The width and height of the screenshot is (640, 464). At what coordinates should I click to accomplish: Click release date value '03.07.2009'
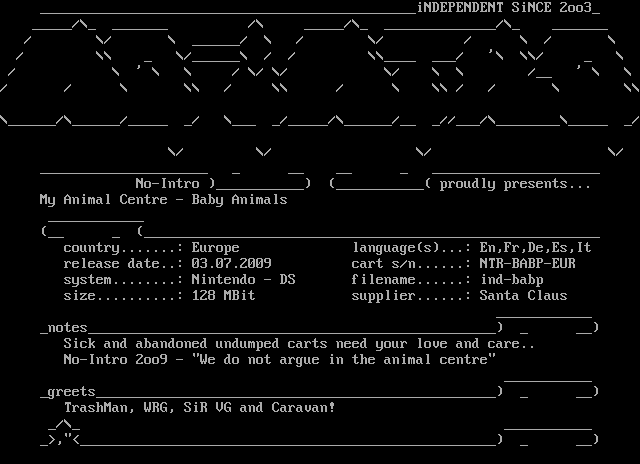(x=231, y=264)
